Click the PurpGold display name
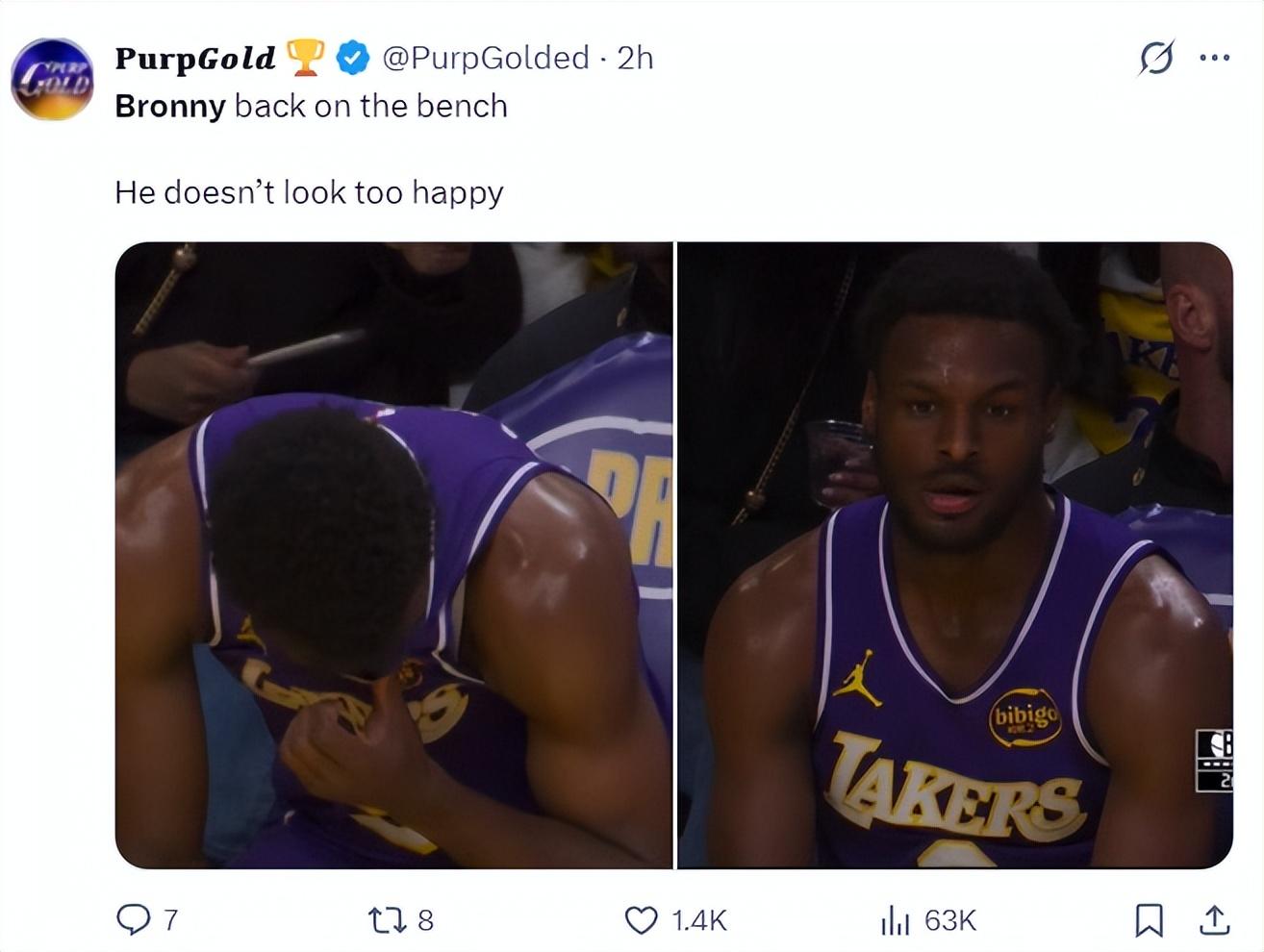The image size is (1264, 952). [195, 58]
